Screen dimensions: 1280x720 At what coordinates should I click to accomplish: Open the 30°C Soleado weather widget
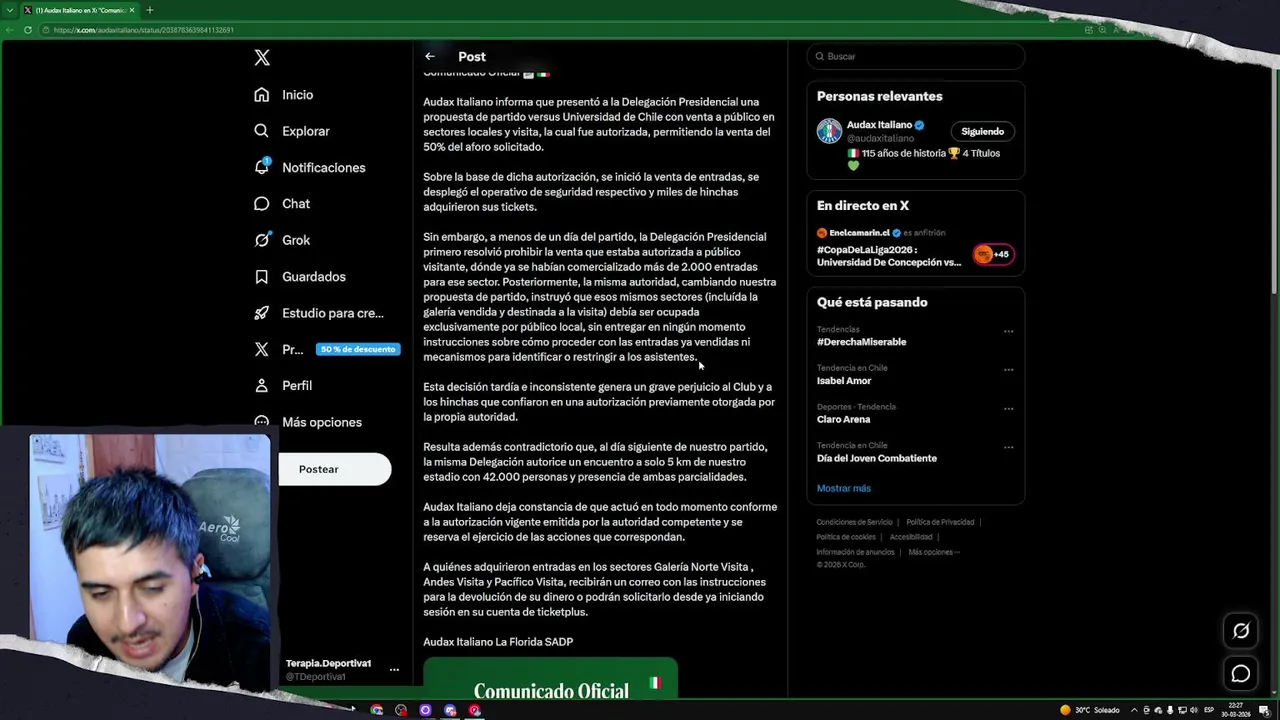tap(1090, 710)
